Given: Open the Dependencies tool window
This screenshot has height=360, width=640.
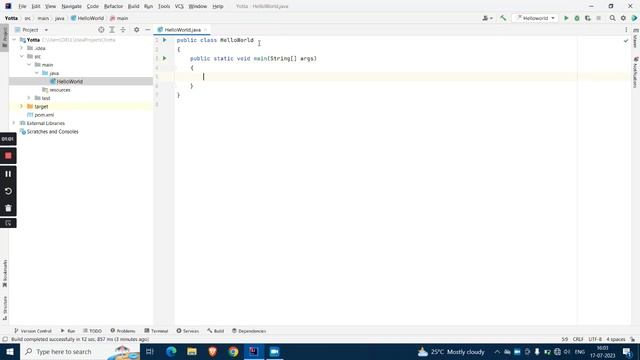Looking at the screenshot, I should 249,331.
